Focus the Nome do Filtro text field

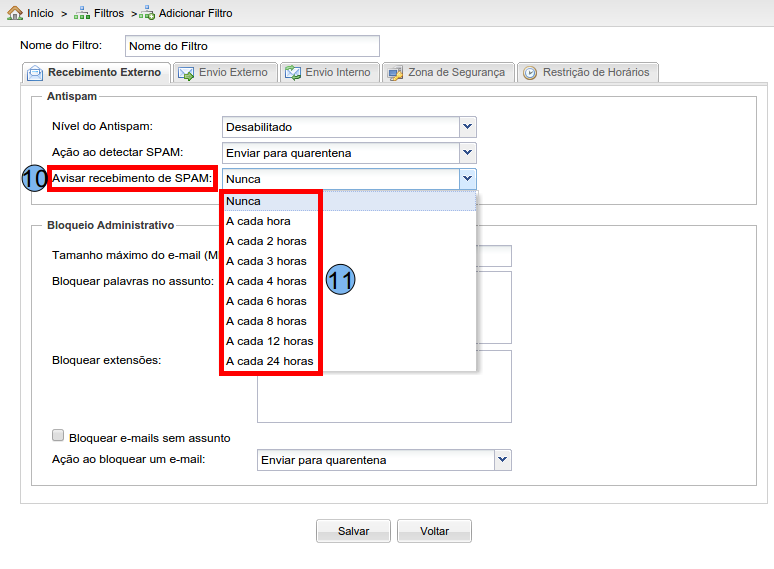point(252,46)
